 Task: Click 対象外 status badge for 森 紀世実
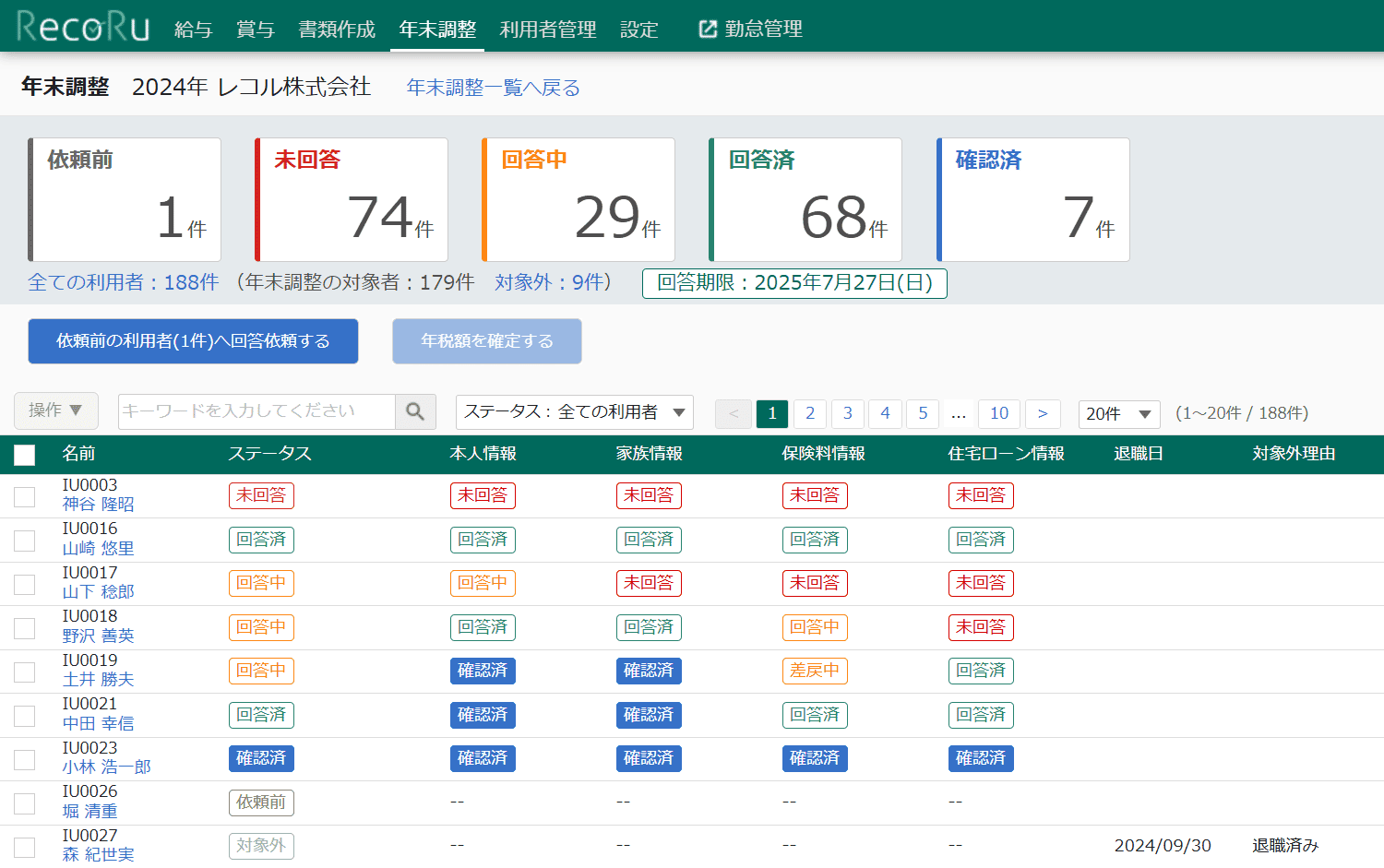(x=261, y=846)
